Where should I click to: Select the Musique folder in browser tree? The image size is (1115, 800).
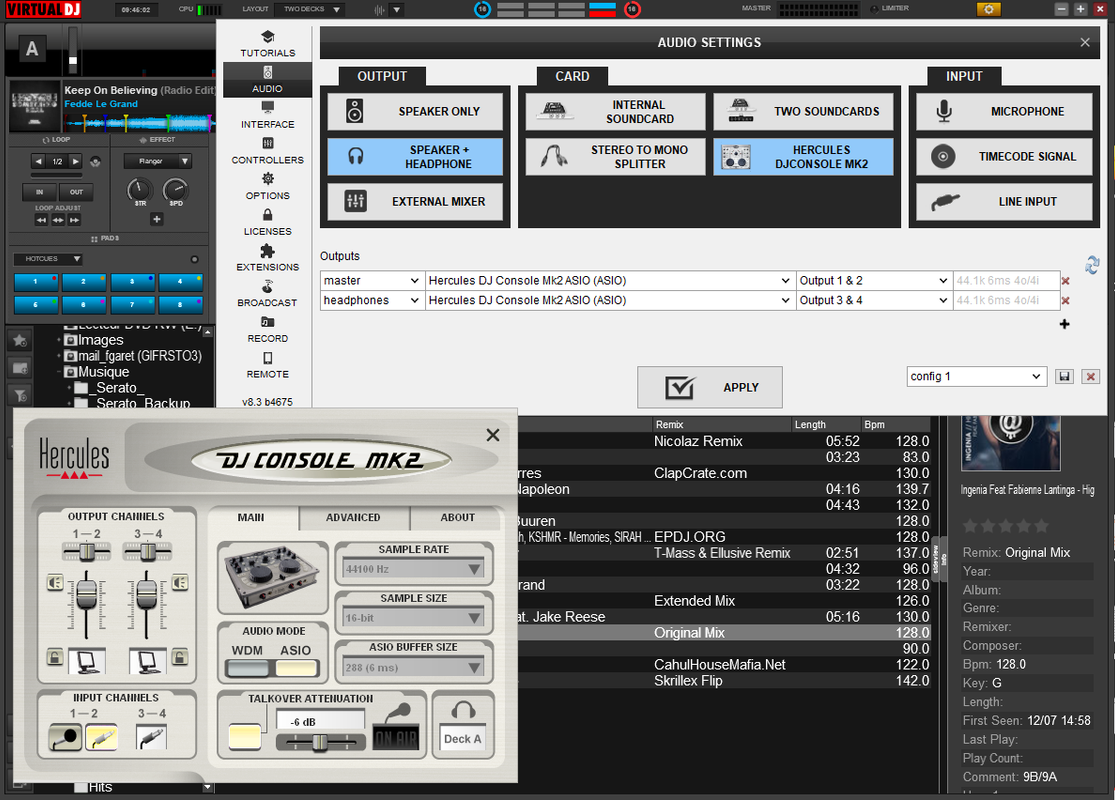[x=104, y=372]
